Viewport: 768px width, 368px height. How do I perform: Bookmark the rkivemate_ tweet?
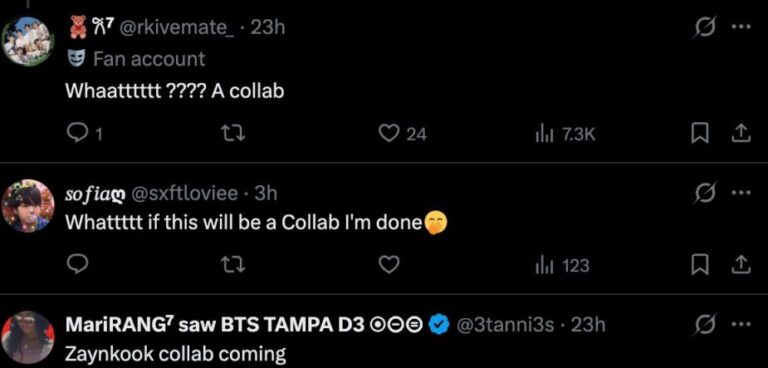coord(697,134)
